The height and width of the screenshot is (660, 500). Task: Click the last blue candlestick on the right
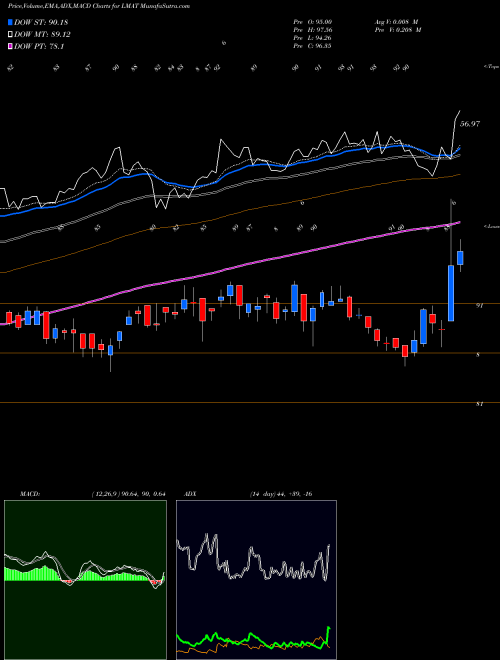(460, 258)
